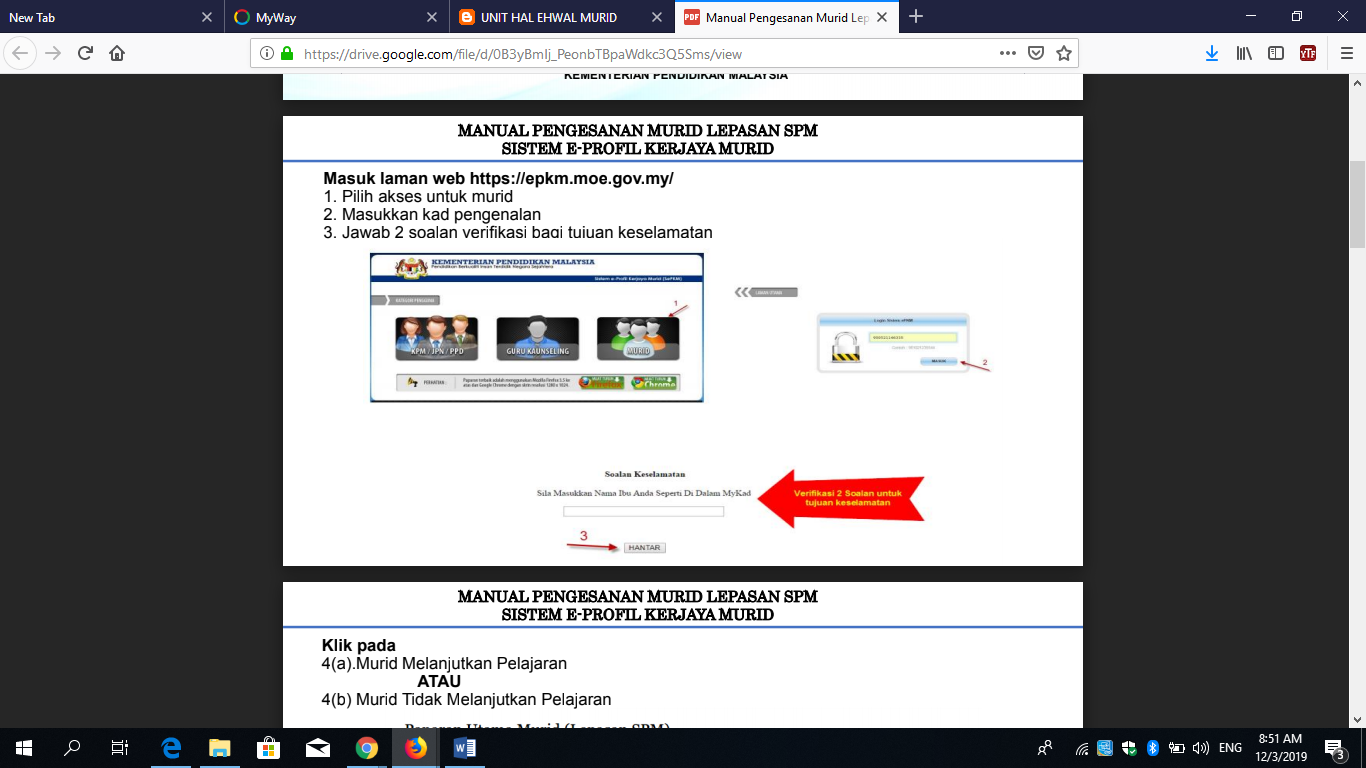This screenshot has height=768, width=1366.
Task: Open the Wi-Fi network flyout
Action: (1082, 748)
